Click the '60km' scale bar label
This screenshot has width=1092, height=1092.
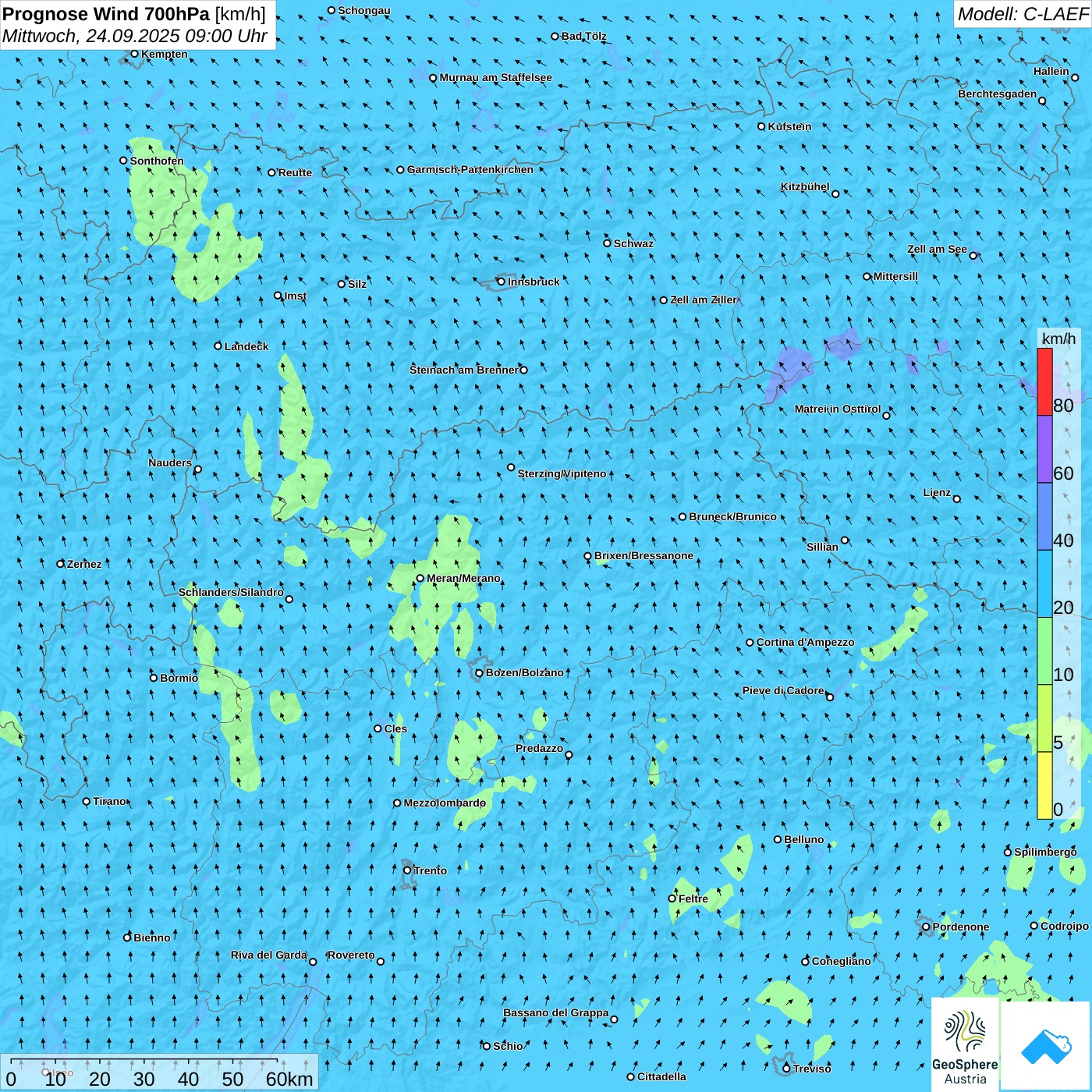(289, 1080)
